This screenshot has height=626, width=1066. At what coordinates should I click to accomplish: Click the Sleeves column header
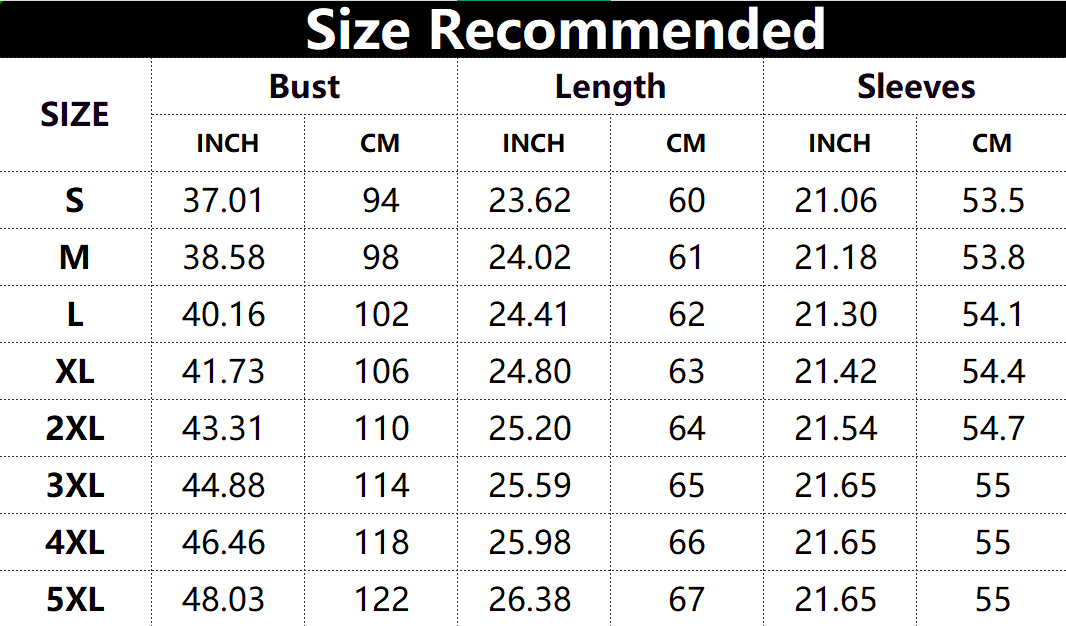[916, 87]
